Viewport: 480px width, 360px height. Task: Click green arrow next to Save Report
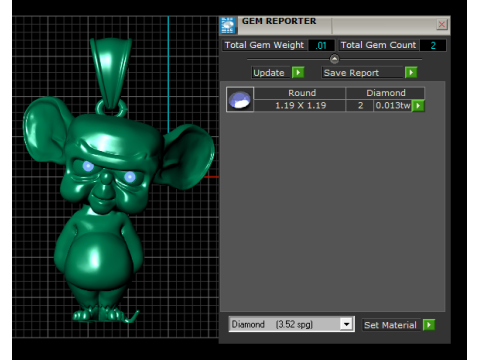pyautogui.click(x=411, y=72)
